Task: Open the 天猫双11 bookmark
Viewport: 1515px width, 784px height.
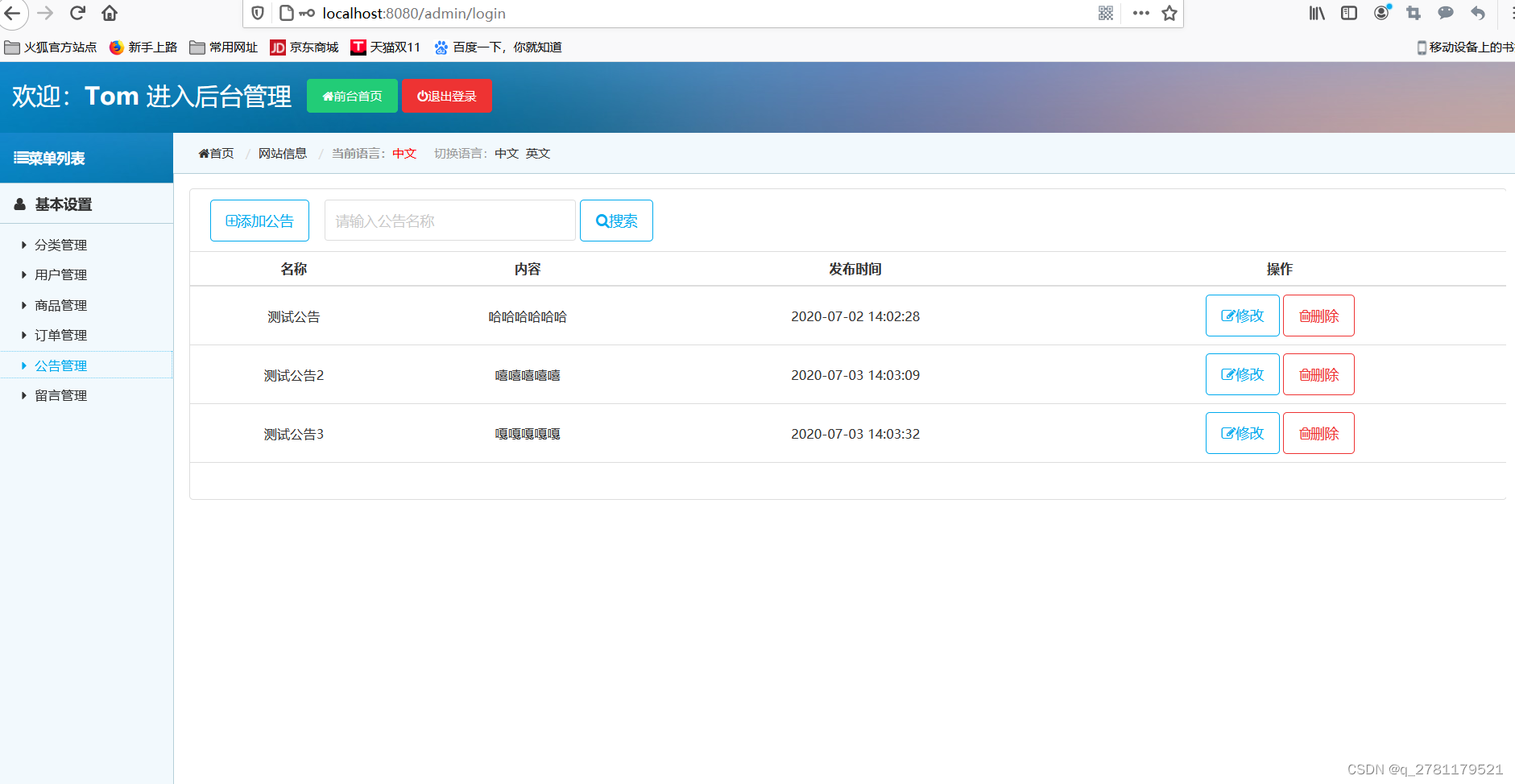Action: pyautogui.click(x=386, y=47)
